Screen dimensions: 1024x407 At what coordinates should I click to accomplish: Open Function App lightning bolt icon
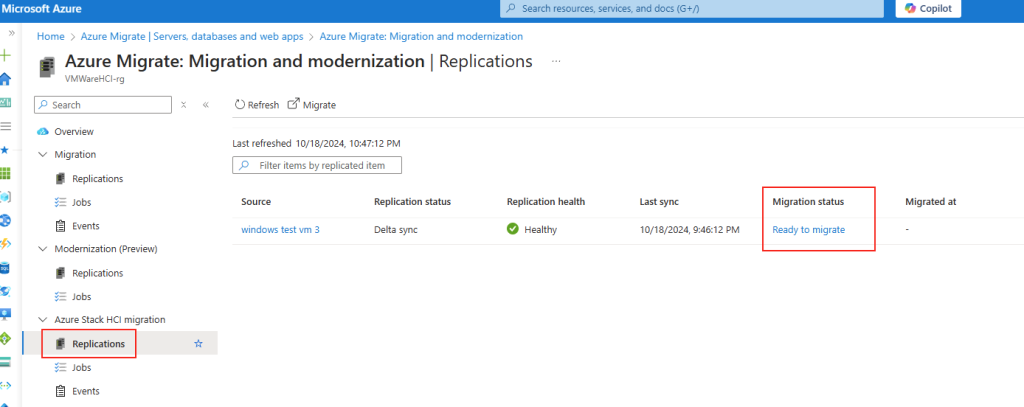tap(5, 244)
